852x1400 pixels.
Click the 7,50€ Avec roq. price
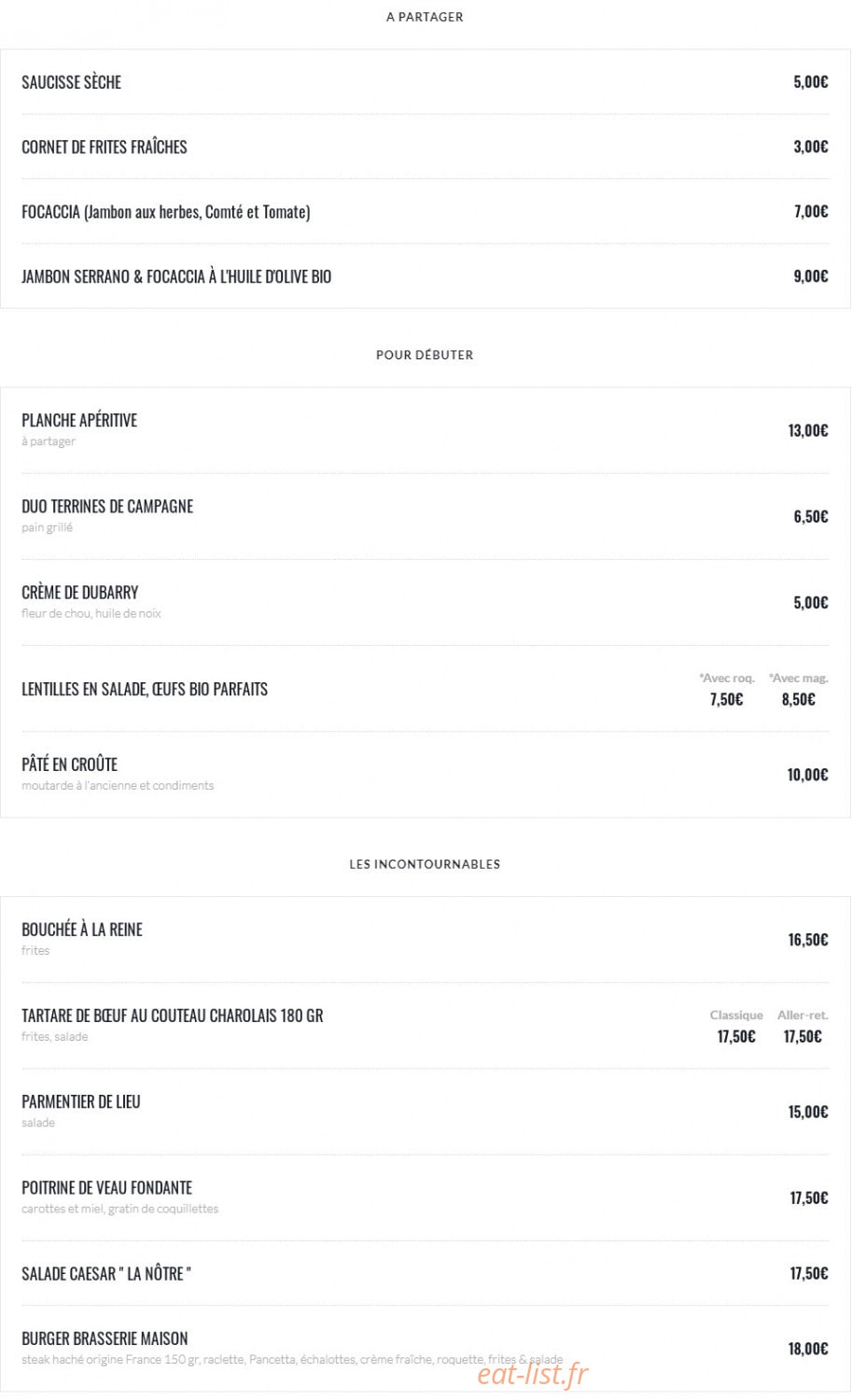click(x=726, y=699)
